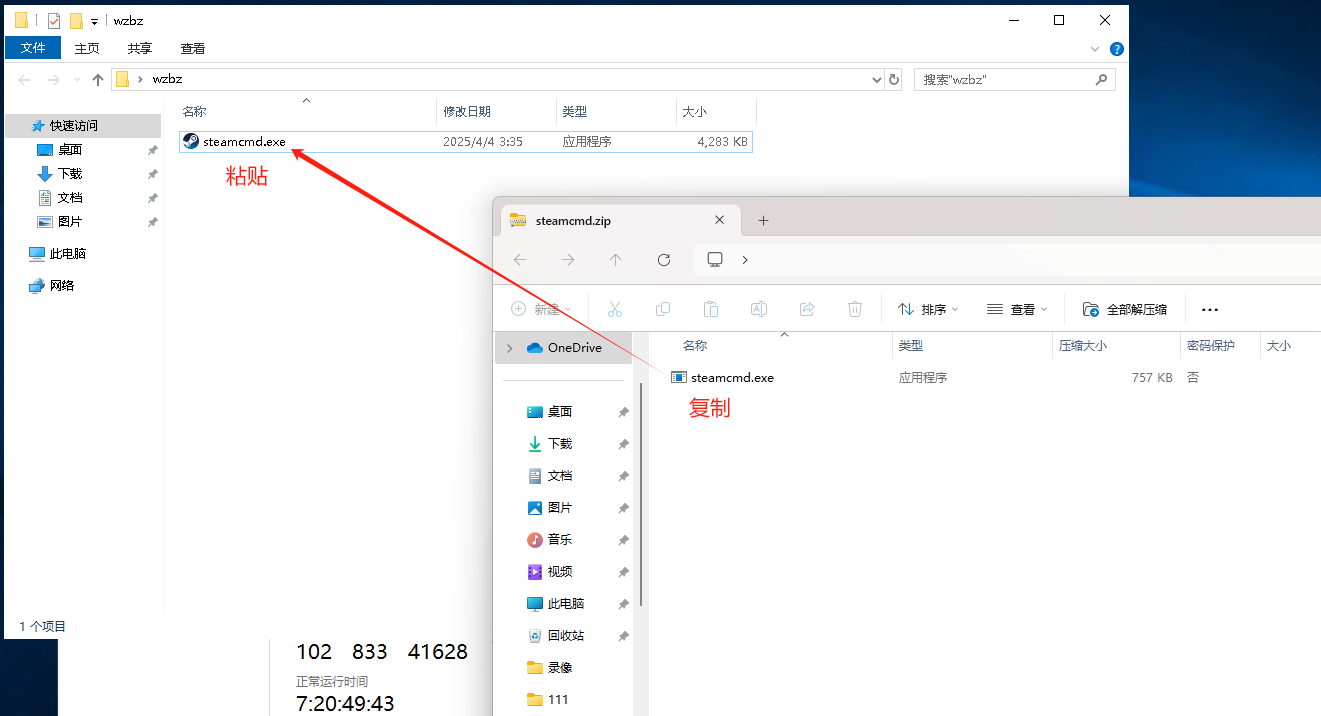Screen dimensions: 1321x716
Task: Select steamcmd.exe in the wzbz folder window
Action: coord(466,142)
